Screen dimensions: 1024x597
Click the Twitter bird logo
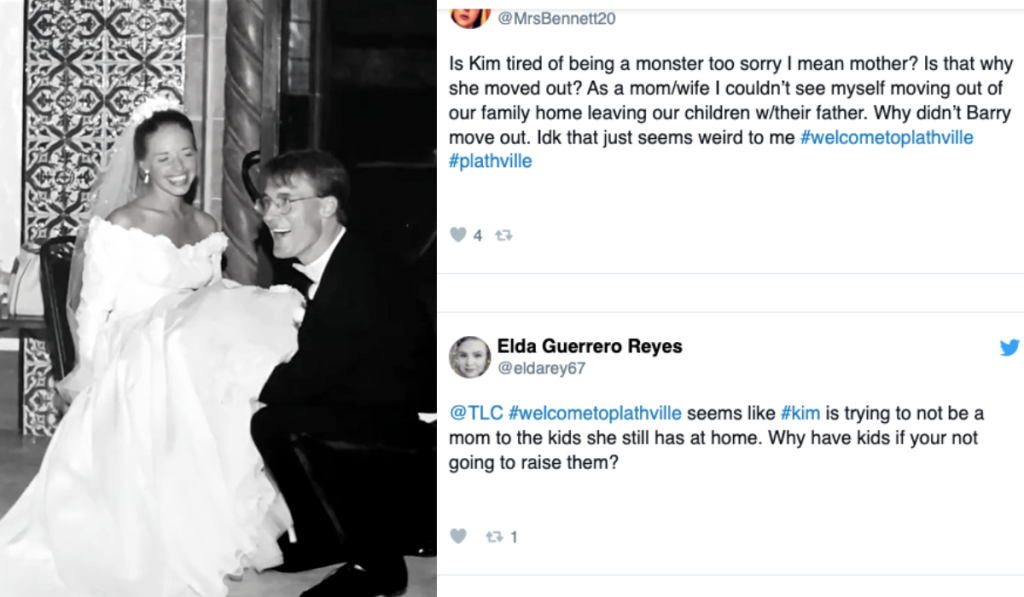pos(1009,347)
